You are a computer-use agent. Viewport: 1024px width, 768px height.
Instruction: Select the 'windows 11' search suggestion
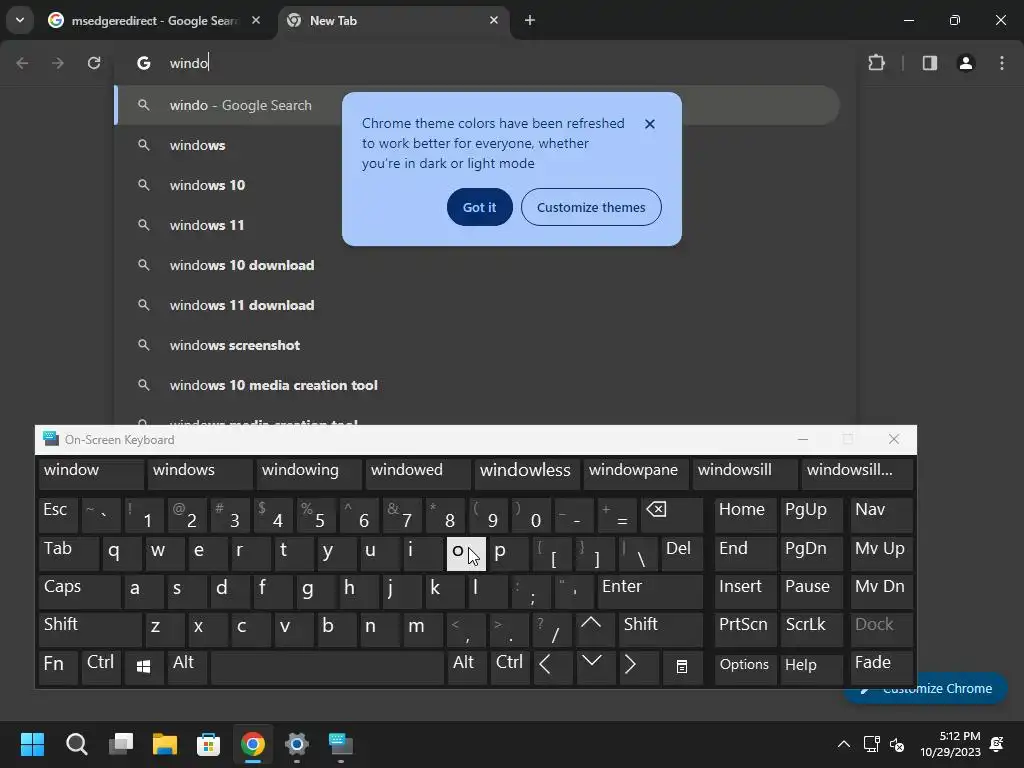[477, 225]
